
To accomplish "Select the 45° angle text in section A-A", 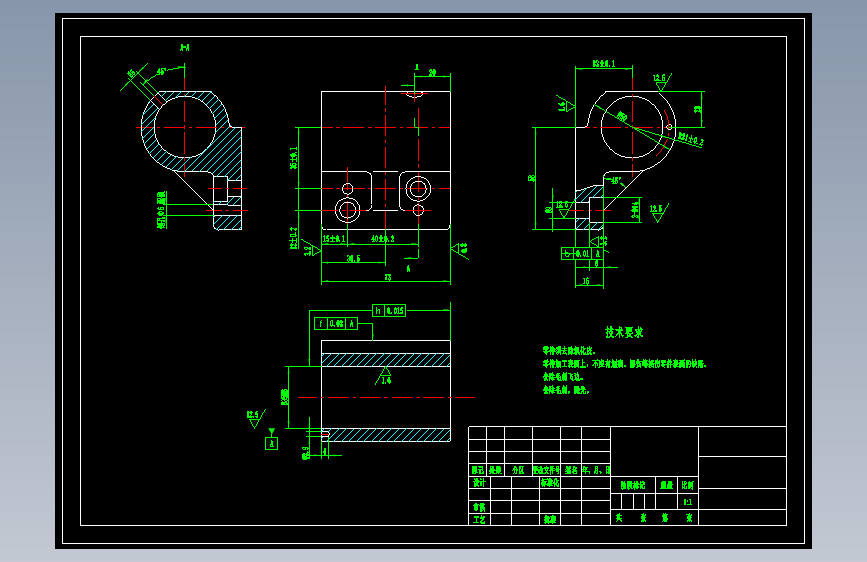I will [x=161, y=71].
